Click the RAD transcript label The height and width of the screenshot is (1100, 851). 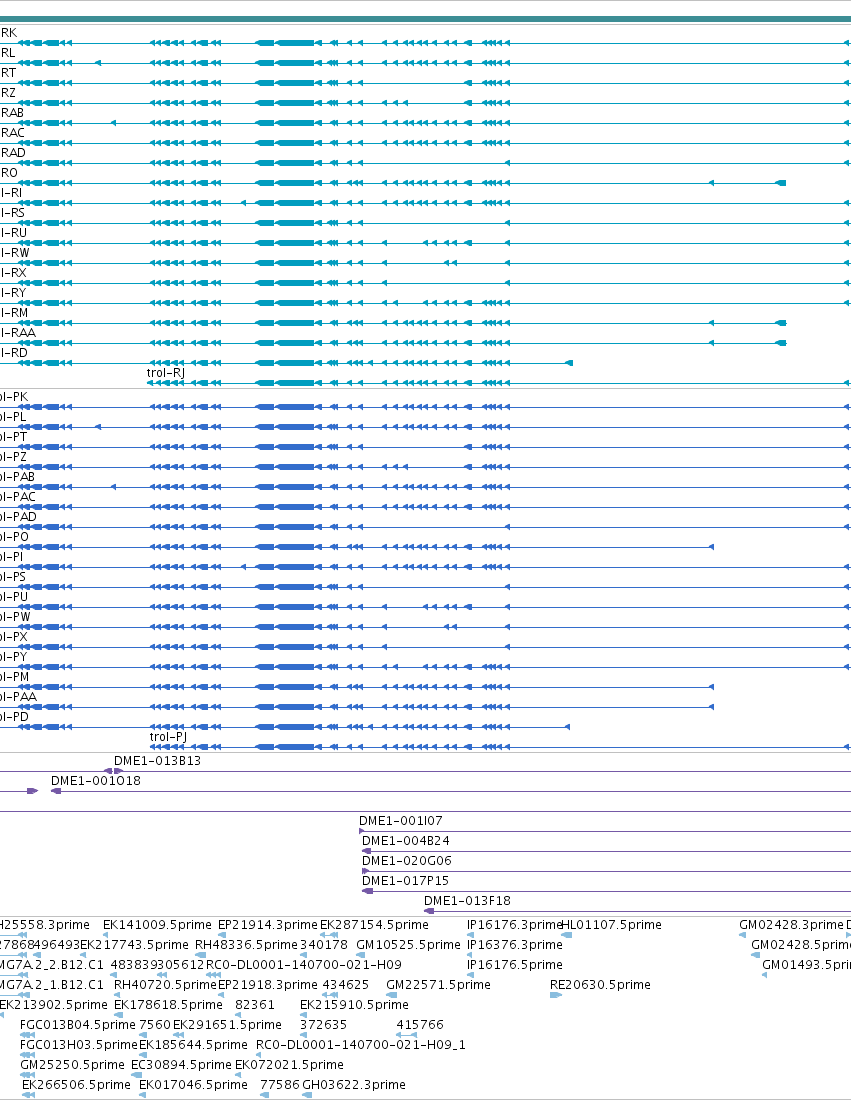tap(13, 153)
